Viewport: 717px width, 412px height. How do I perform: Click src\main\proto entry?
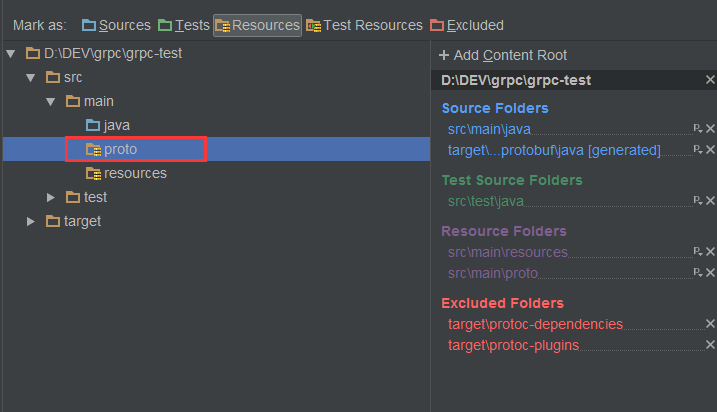492,273
